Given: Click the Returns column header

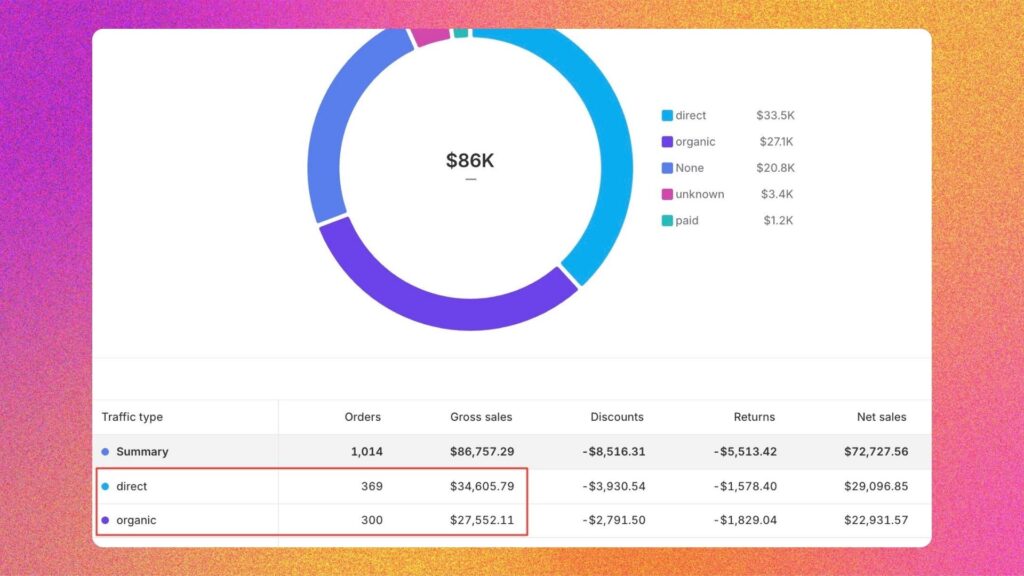Looking at the screenshot, I should tap(752, 417).
